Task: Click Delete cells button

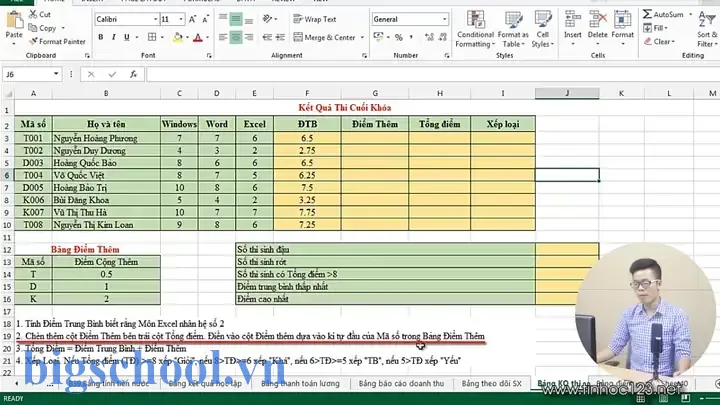Action: [x=597, y=28]
